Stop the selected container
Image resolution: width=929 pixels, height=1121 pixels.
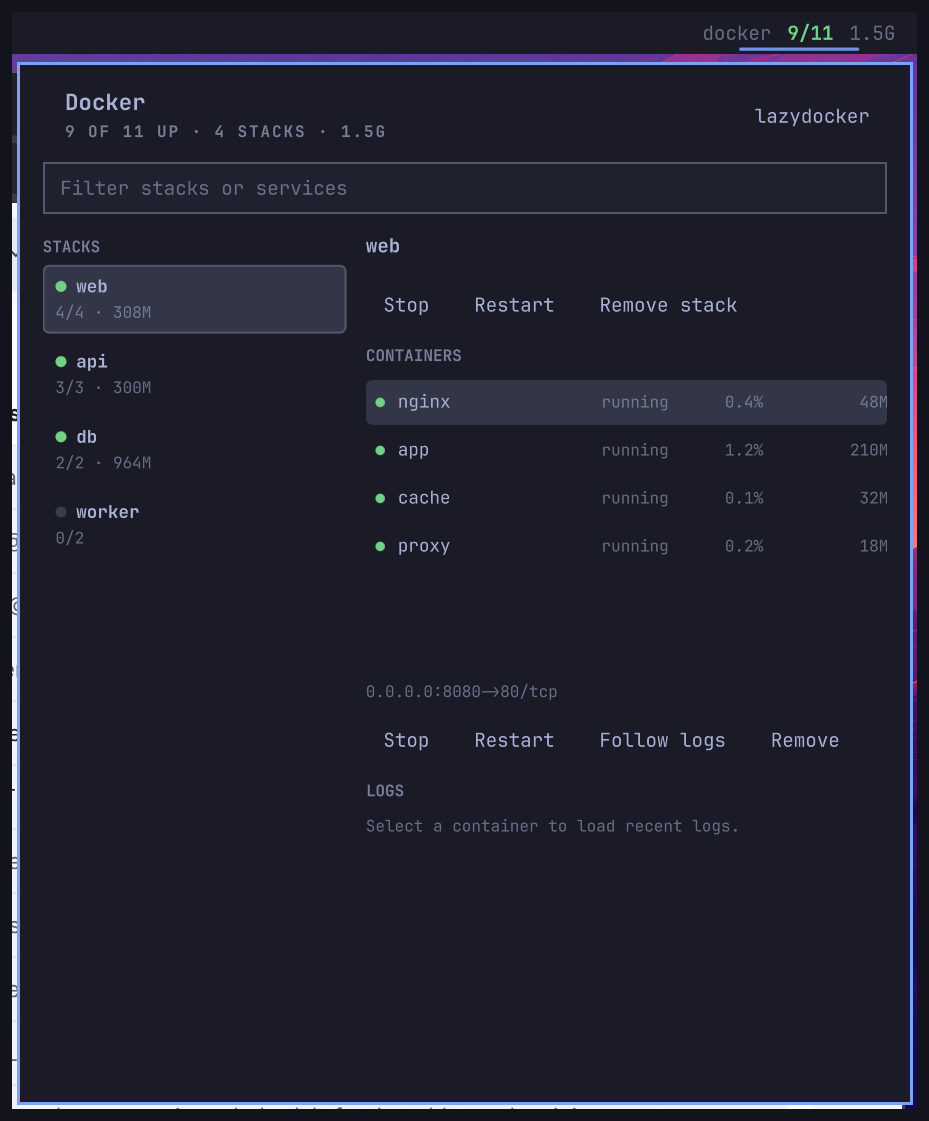click(406, 741)
